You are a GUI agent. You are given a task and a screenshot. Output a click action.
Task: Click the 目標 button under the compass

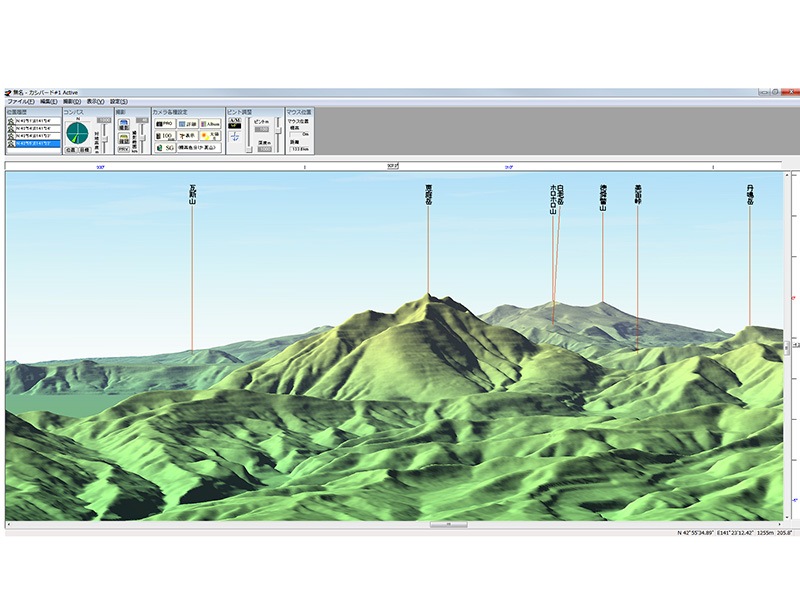click(x=84, y=150)
